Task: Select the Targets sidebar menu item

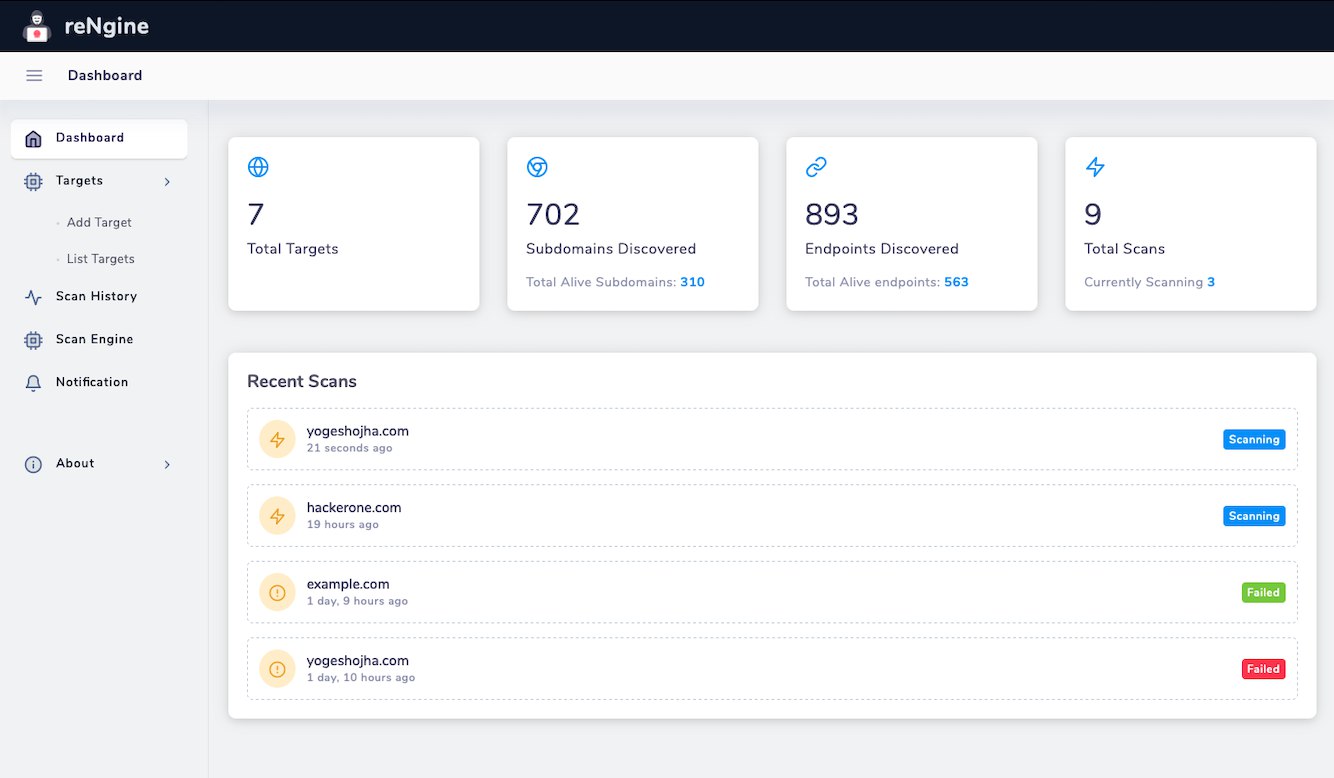Action: (99, 181)
